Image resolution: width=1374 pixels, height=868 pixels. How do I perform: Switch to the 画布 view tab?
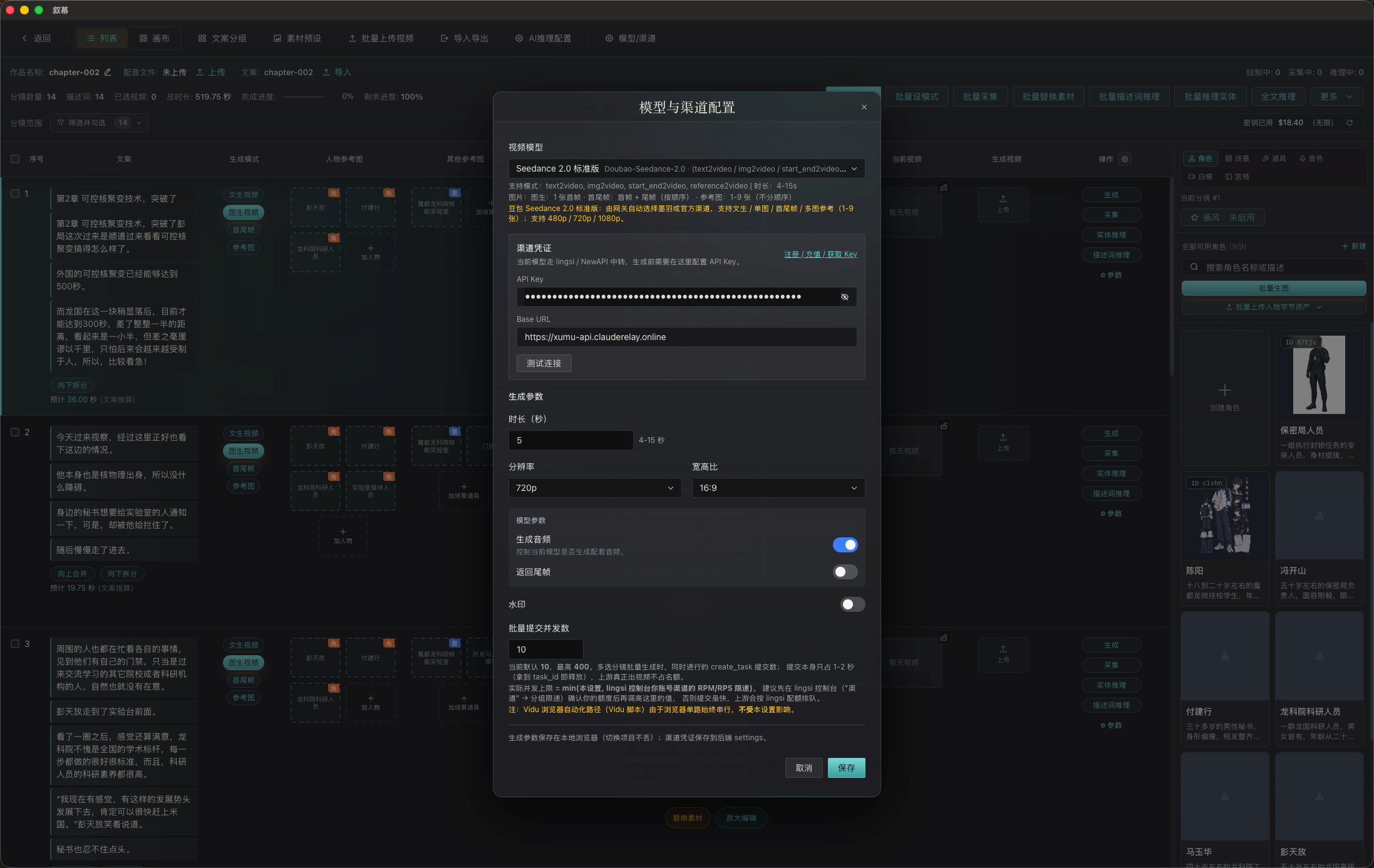154,38
